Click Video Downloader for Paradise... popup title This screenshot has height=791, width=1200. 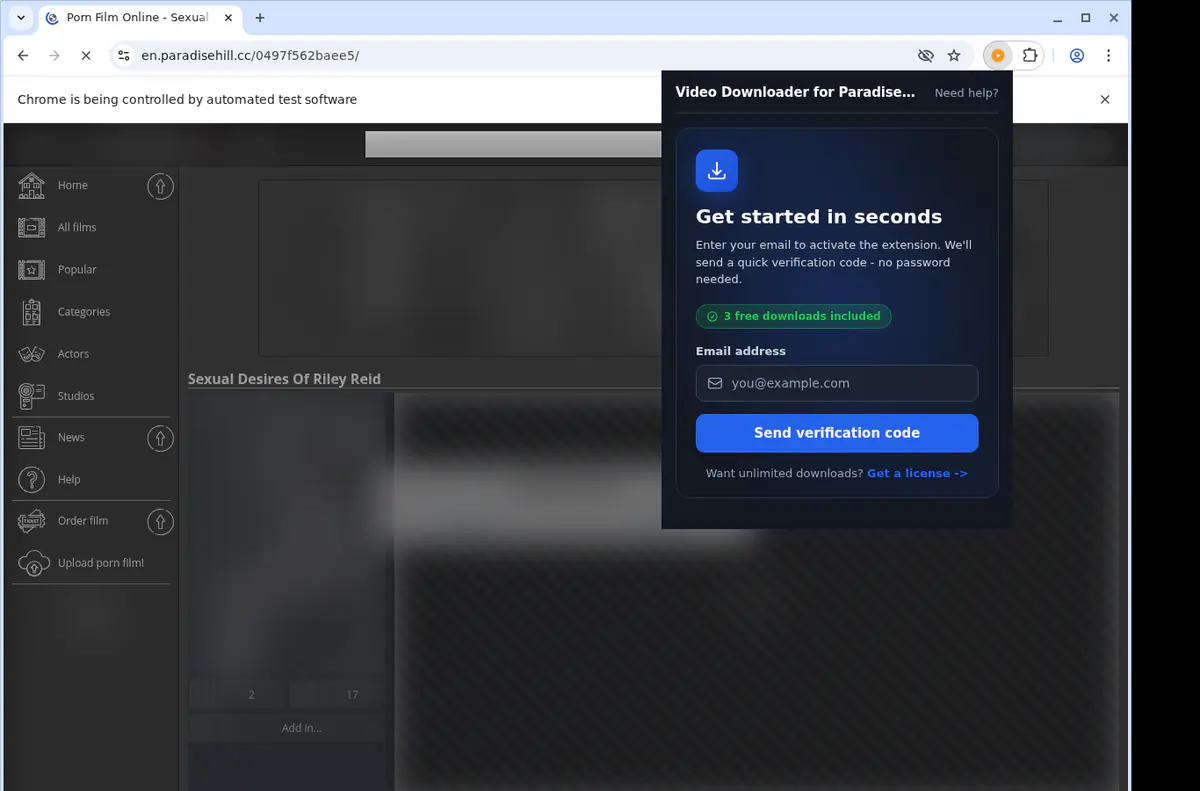pos(795,92)
